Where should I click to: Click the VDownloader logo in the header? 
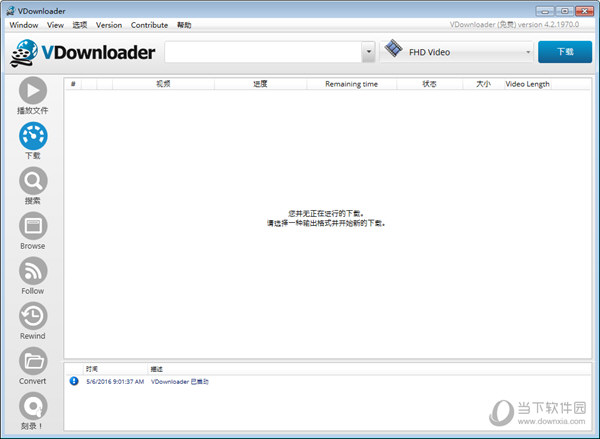point(82,53)
